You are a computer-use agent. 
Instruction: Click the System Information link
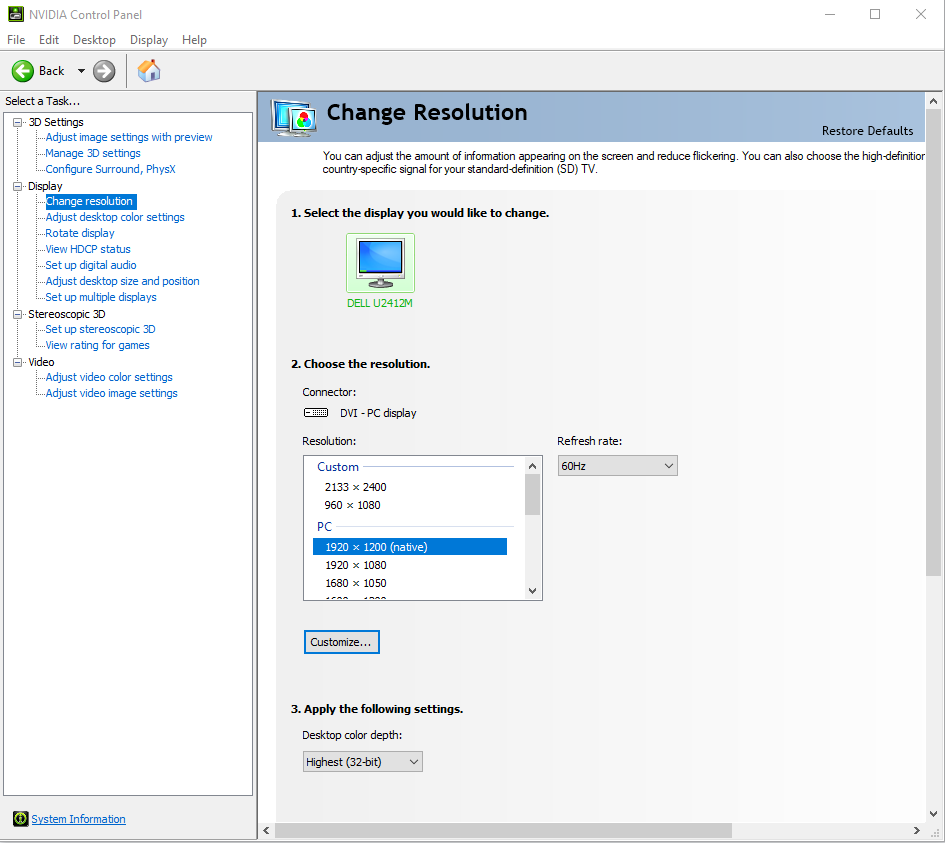[x=78, y=819]
